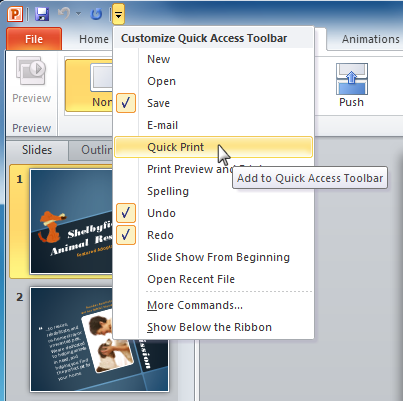Select slide 1 thumbnail with dog
This screenshot has height=401, width=403.
click(x=72, y=221)
